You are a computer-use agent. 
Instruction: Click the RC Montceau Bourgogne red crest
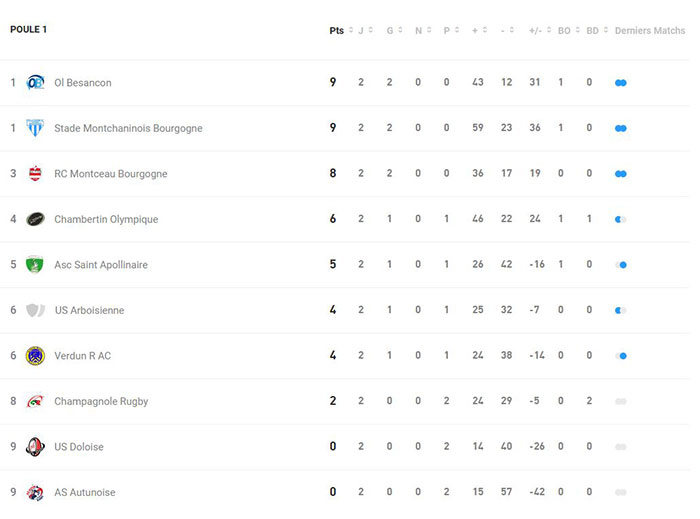click(35, 173)
